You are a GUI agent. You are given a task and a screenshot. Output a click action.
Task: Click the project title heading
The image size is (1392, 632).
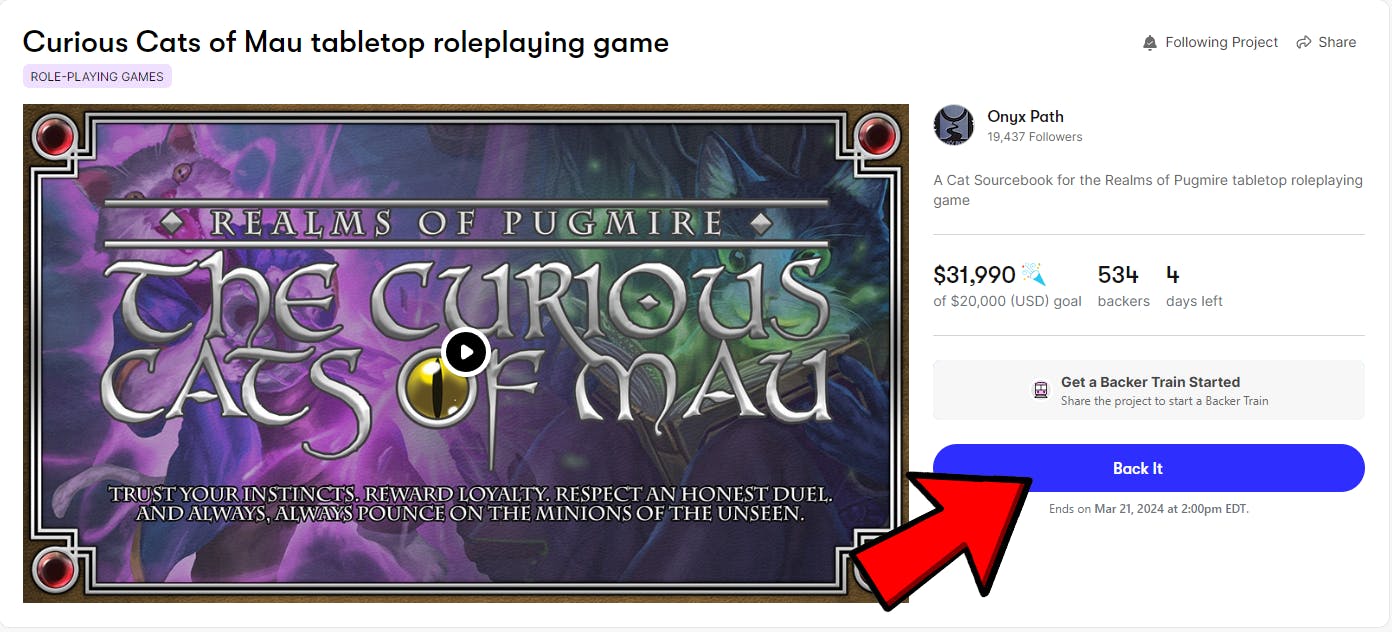346,42
